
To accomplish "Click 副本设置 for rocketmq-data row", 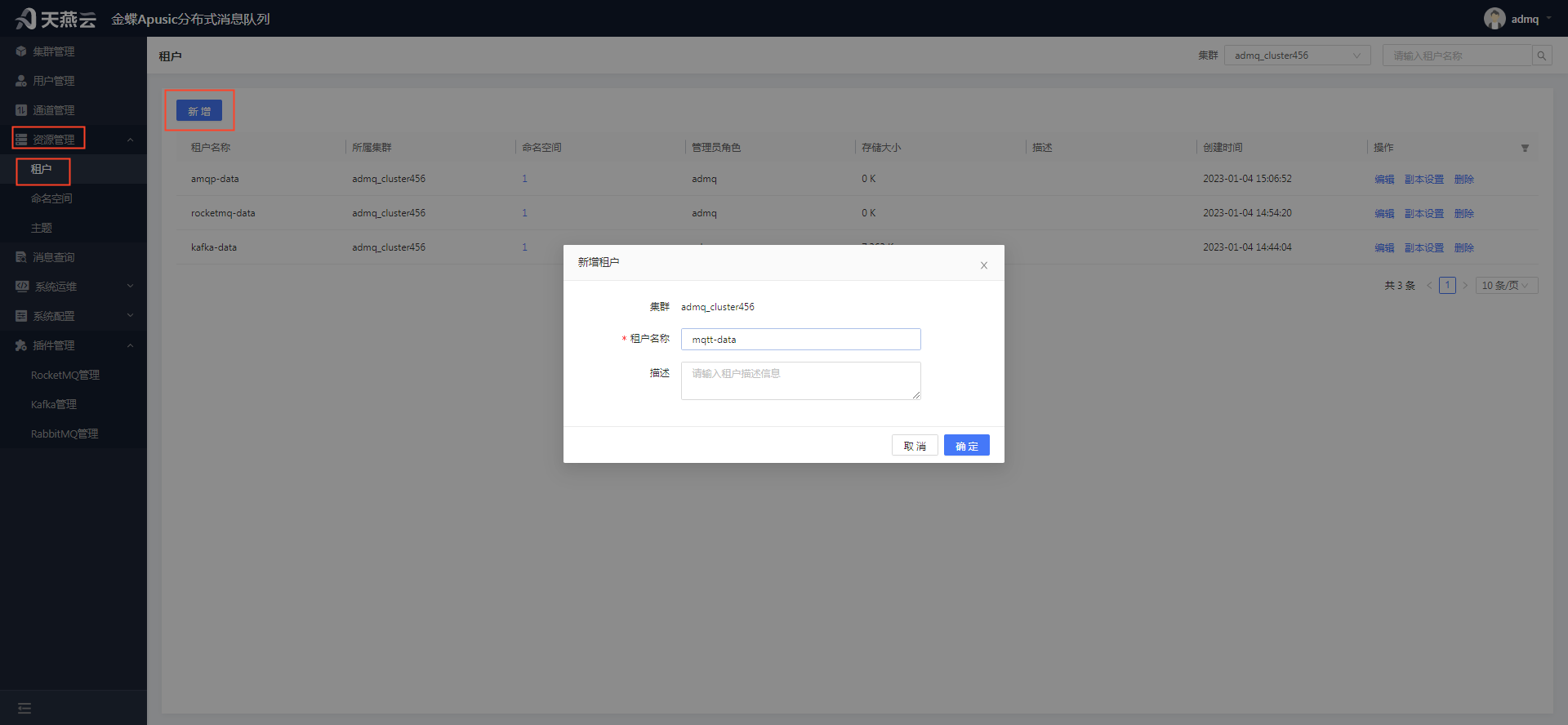I will tap(1424, 214).
